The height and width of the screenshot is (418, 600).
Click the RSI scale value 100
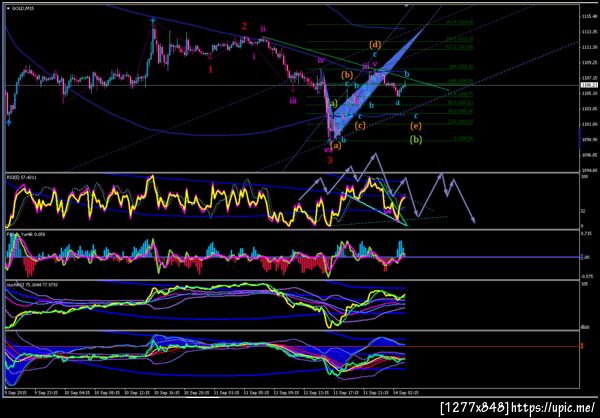584,177
